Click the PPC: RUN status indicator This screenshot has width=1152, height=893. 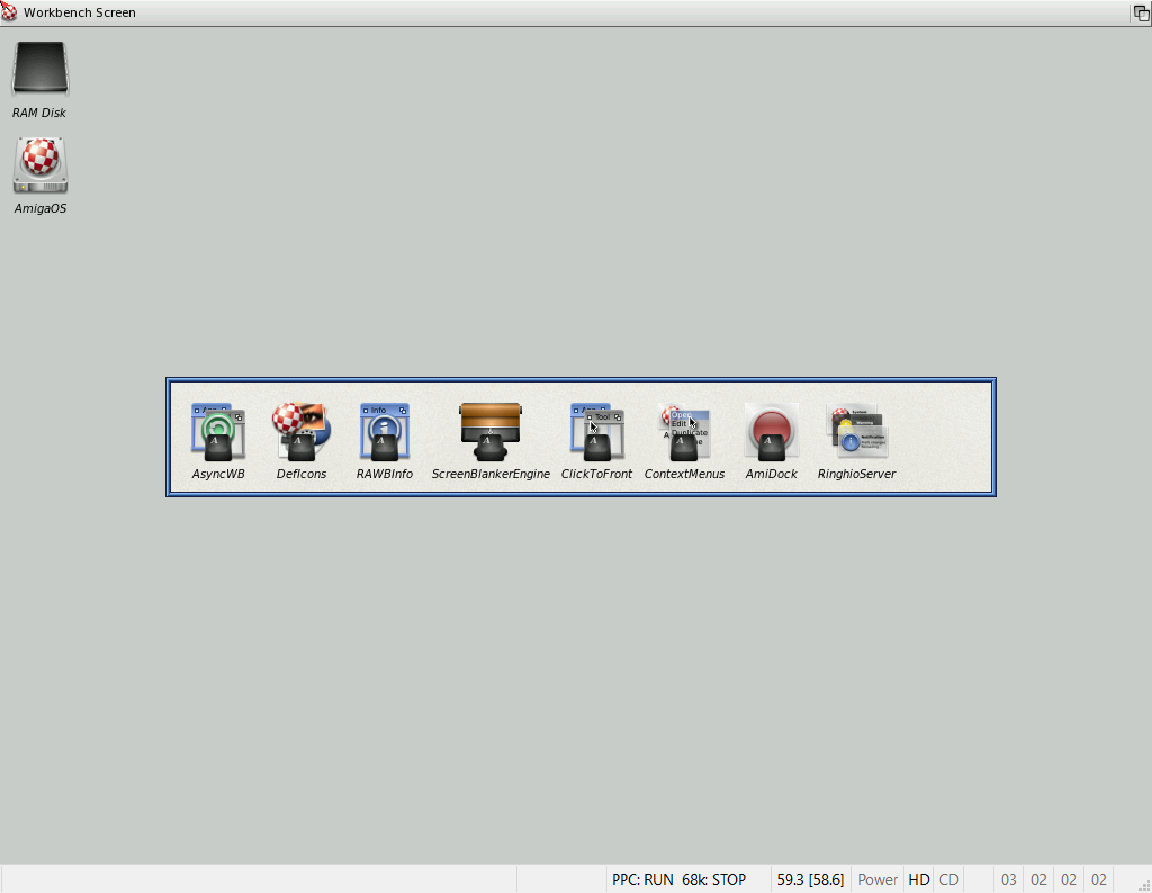coord(642,880)
